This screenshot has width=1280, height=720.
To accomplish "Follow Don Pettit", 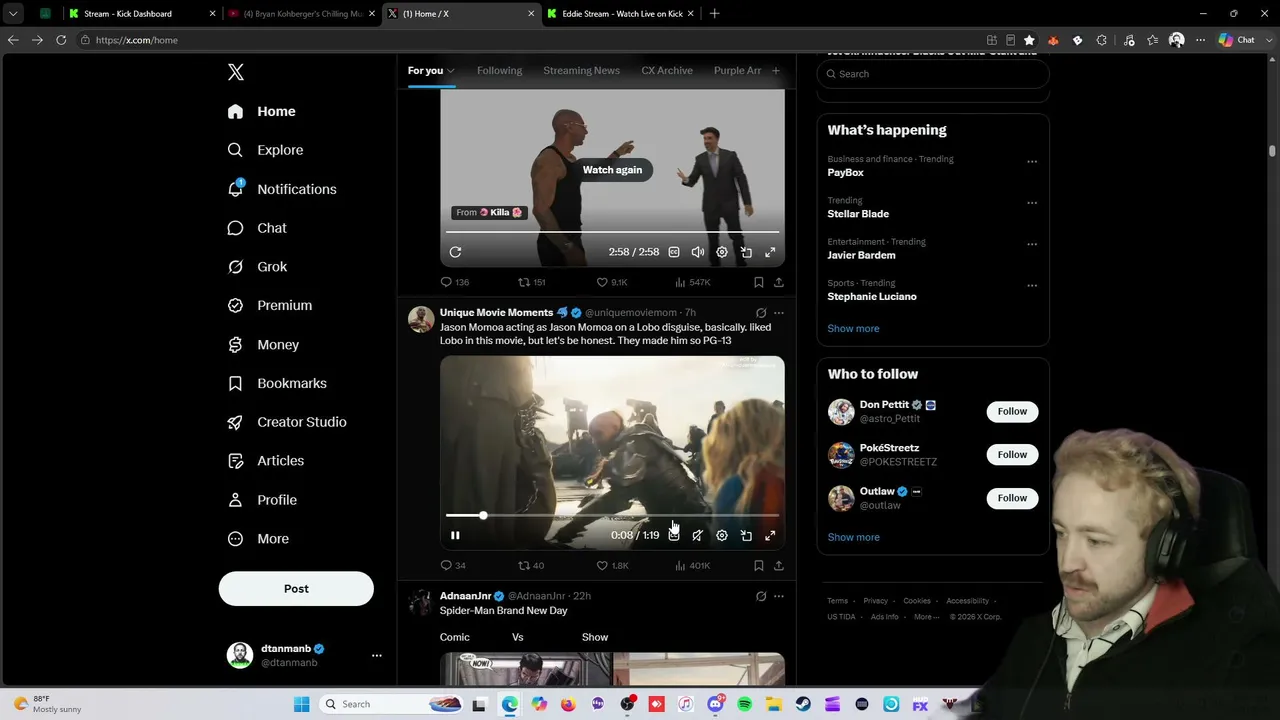I will (x=1012, y=412).
